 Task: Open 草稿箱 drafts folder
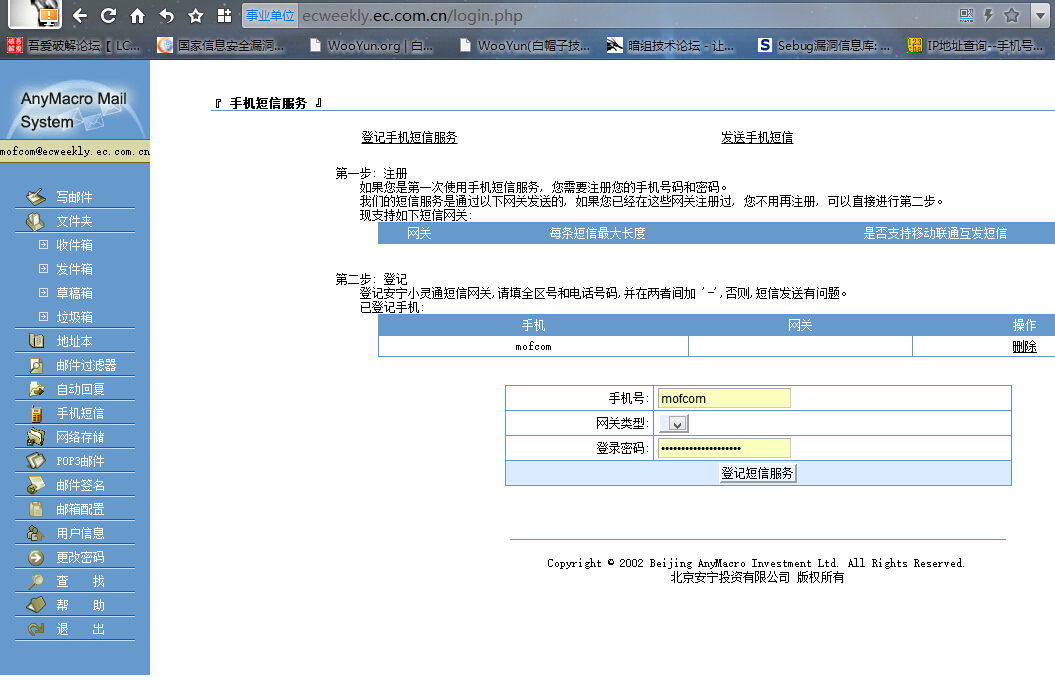(x=74, y=293)
